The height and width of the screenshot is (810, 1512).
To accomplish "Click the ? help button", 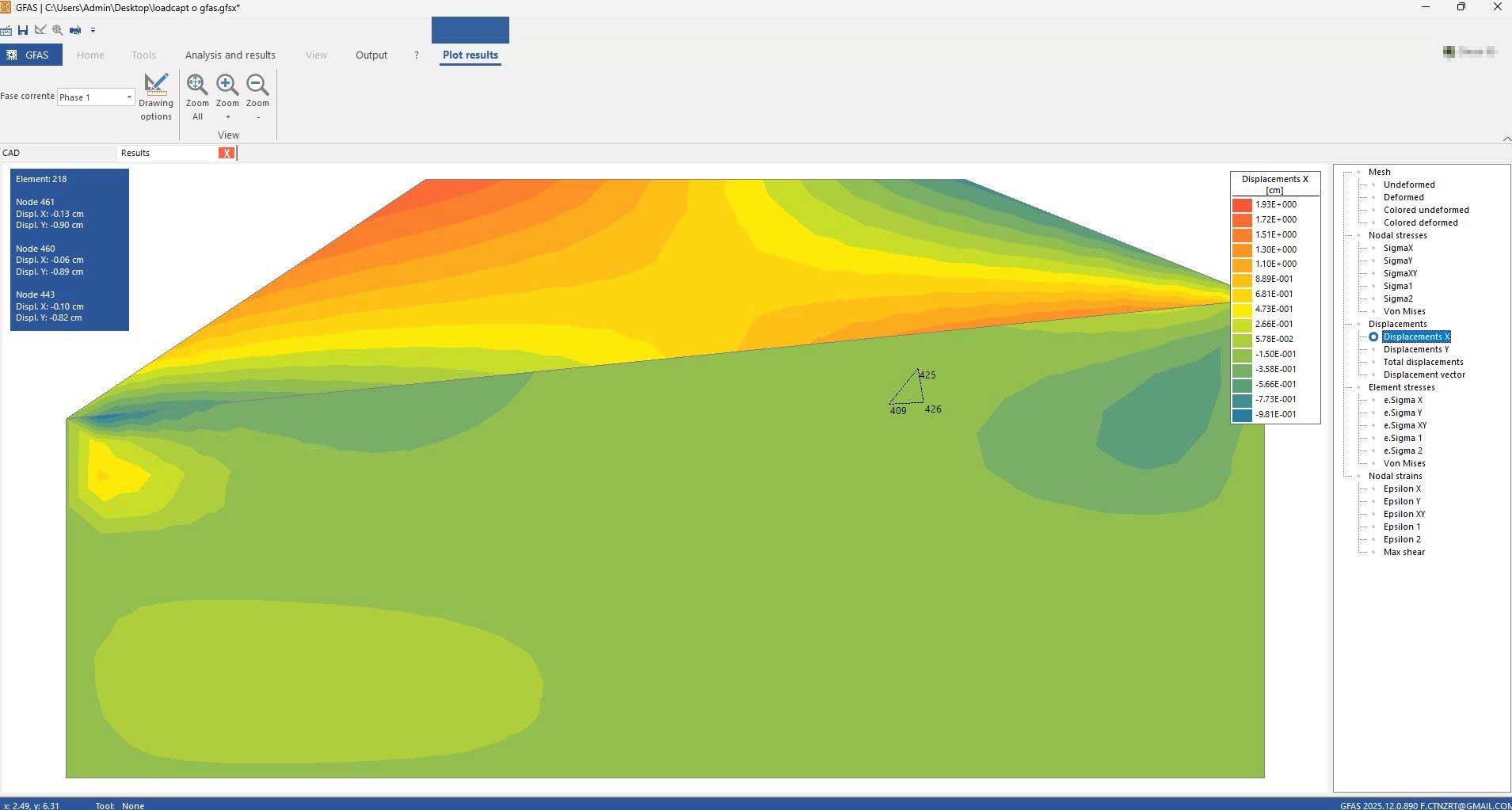I will click(x=417, y=55).
